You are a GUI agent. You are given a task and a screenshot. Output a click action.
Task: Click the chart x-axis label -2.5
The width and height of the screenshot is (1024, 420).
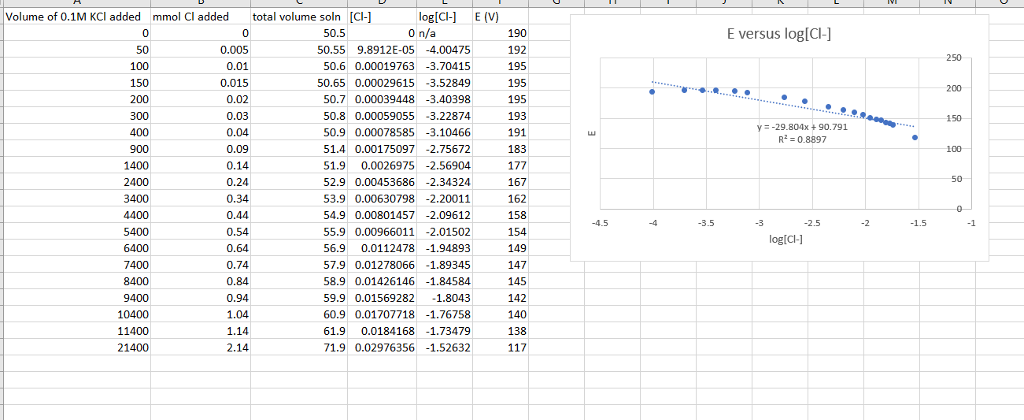tap(812, 223)
